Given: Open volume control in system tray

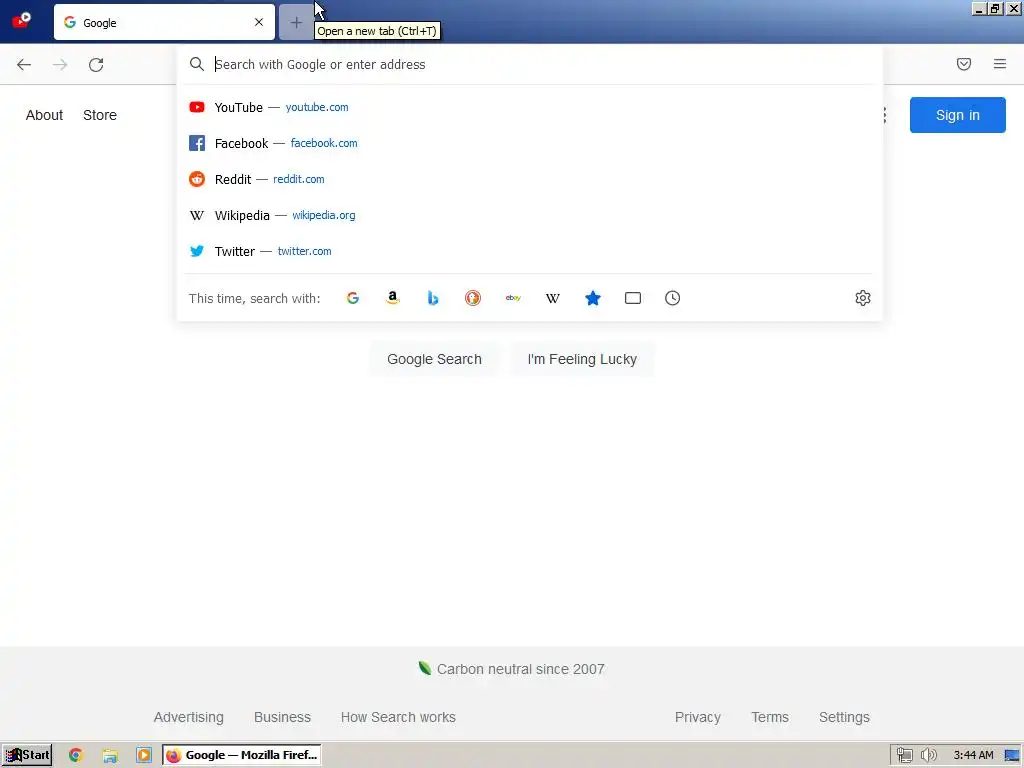Looking at the screenshot, I should tap(929, 756).
